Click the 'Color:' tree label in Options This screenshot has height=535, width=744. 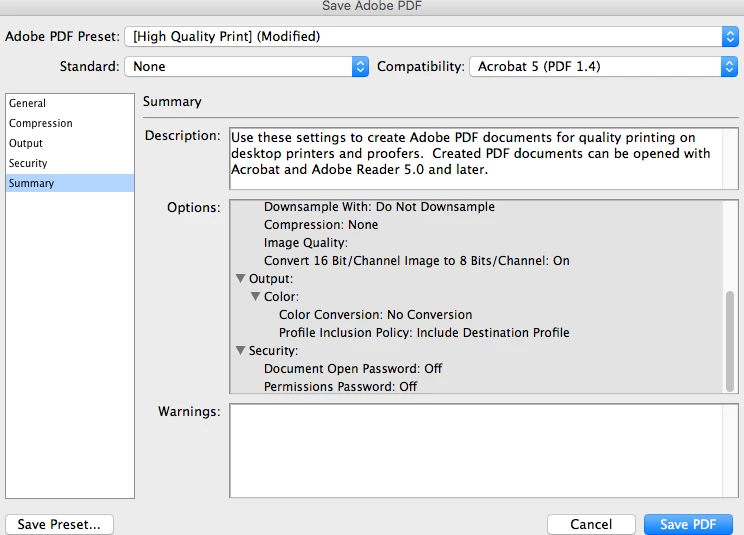[281, 297]
